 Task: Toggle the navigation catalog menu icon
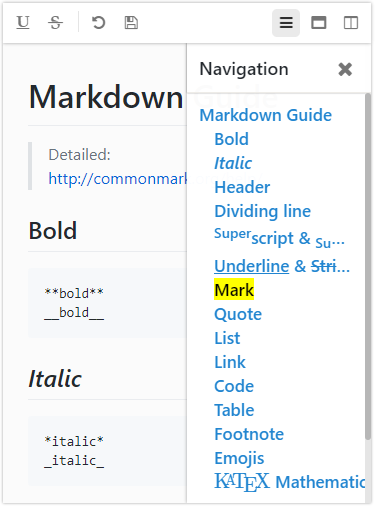coord(286,23)
